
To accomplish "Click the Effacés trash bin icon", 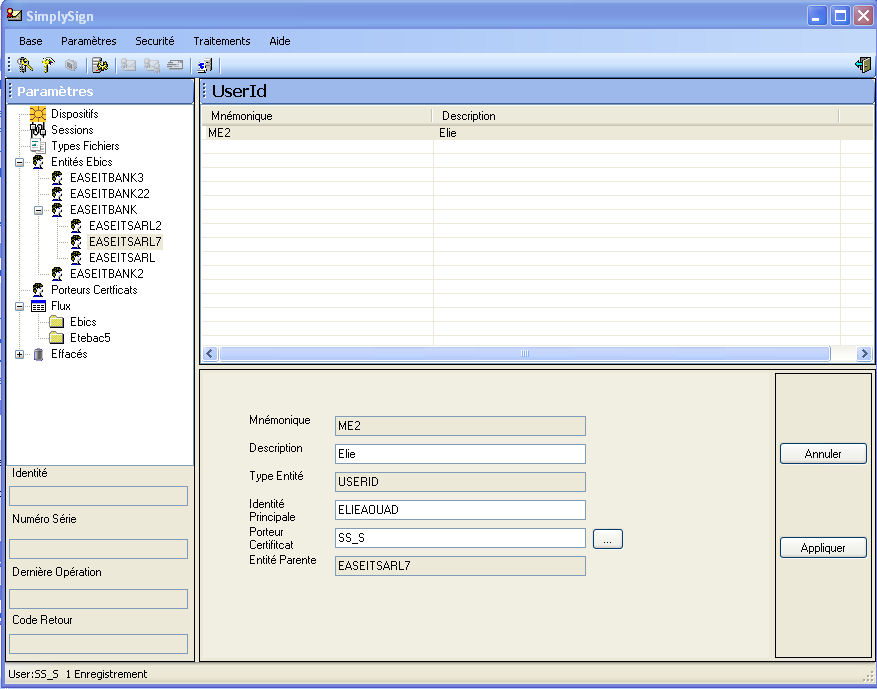I will pos(38,355).
